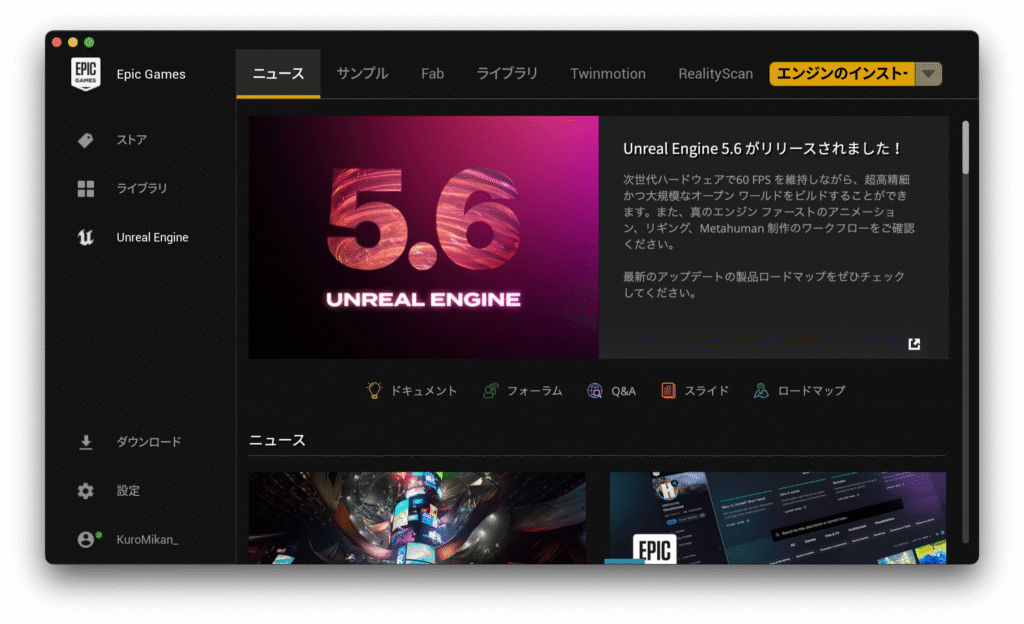Click the ニュース section heading
The image size is (1024, 624).
(x=277, y=441)
